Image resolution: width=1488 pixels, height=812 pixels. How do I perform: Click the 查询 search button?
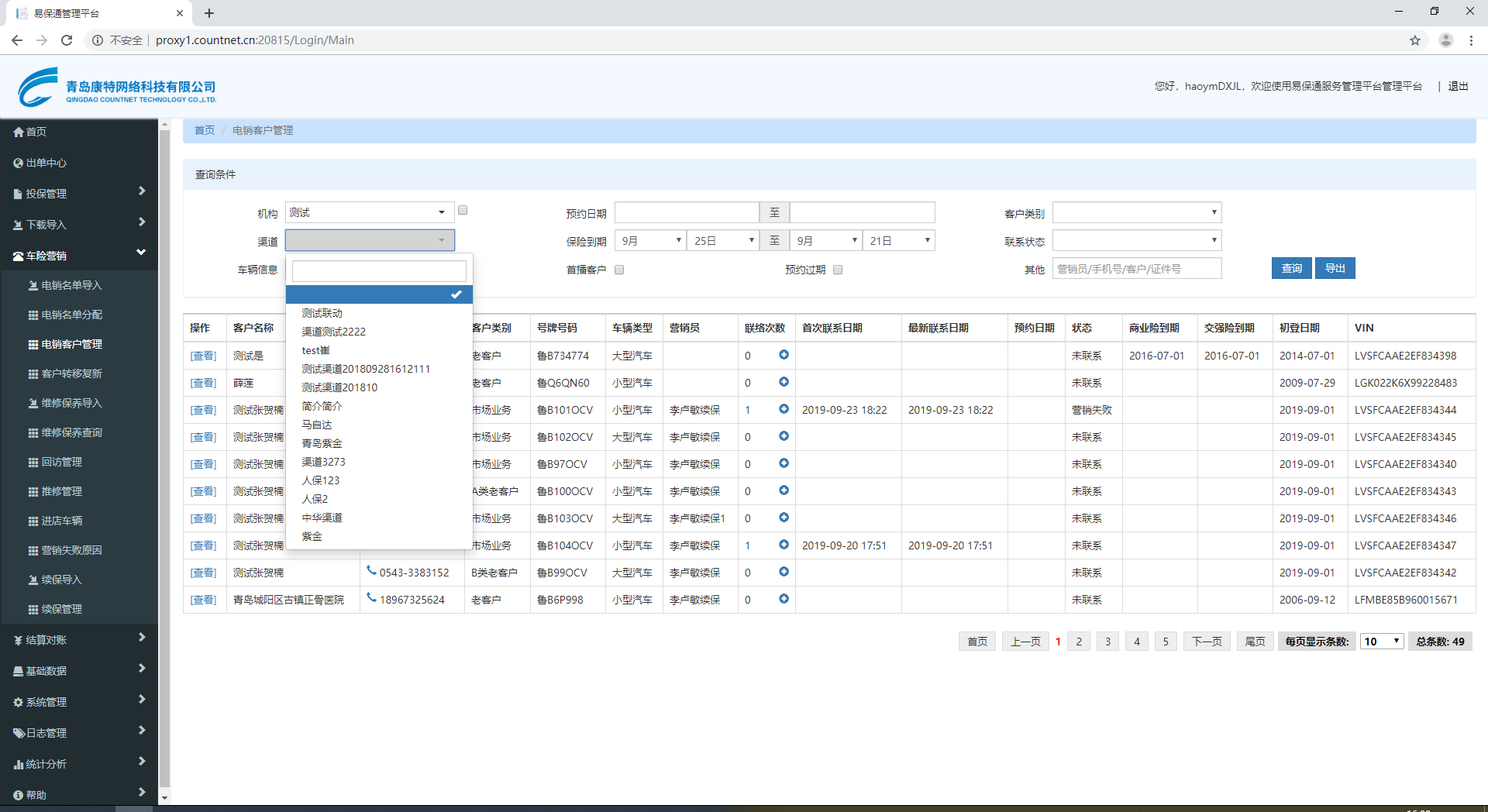coord(1291,268)
